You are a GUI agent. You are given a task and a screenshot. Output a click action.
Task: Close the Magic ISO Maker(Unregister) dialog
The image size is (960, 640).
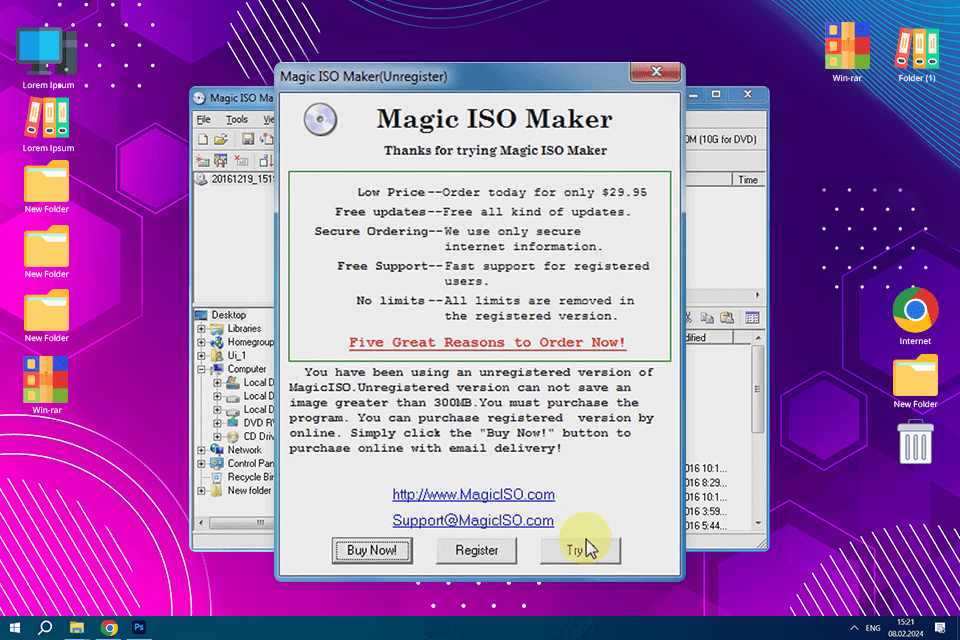point(656,72)
